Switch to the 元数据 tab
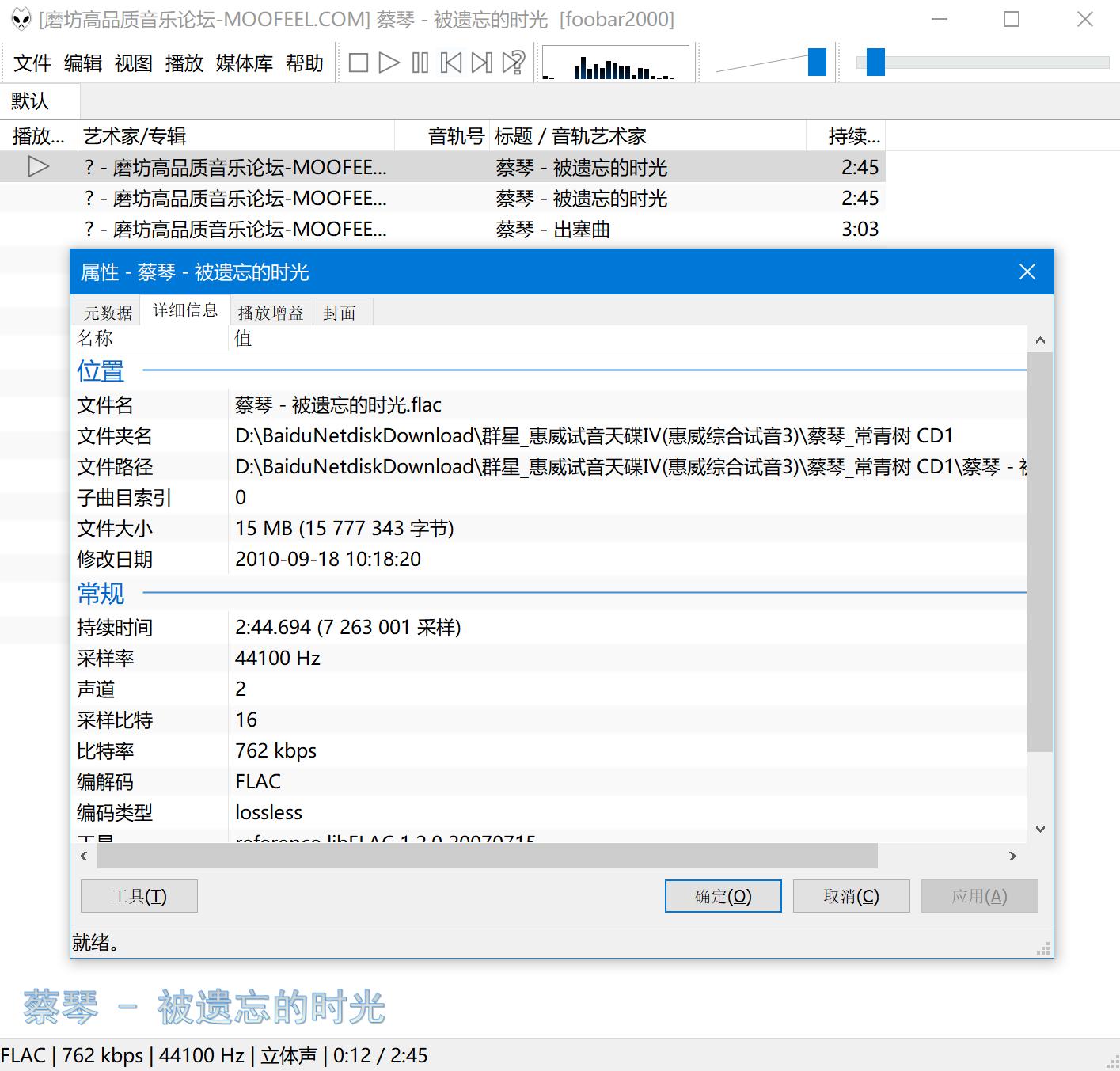 point(108,313)
